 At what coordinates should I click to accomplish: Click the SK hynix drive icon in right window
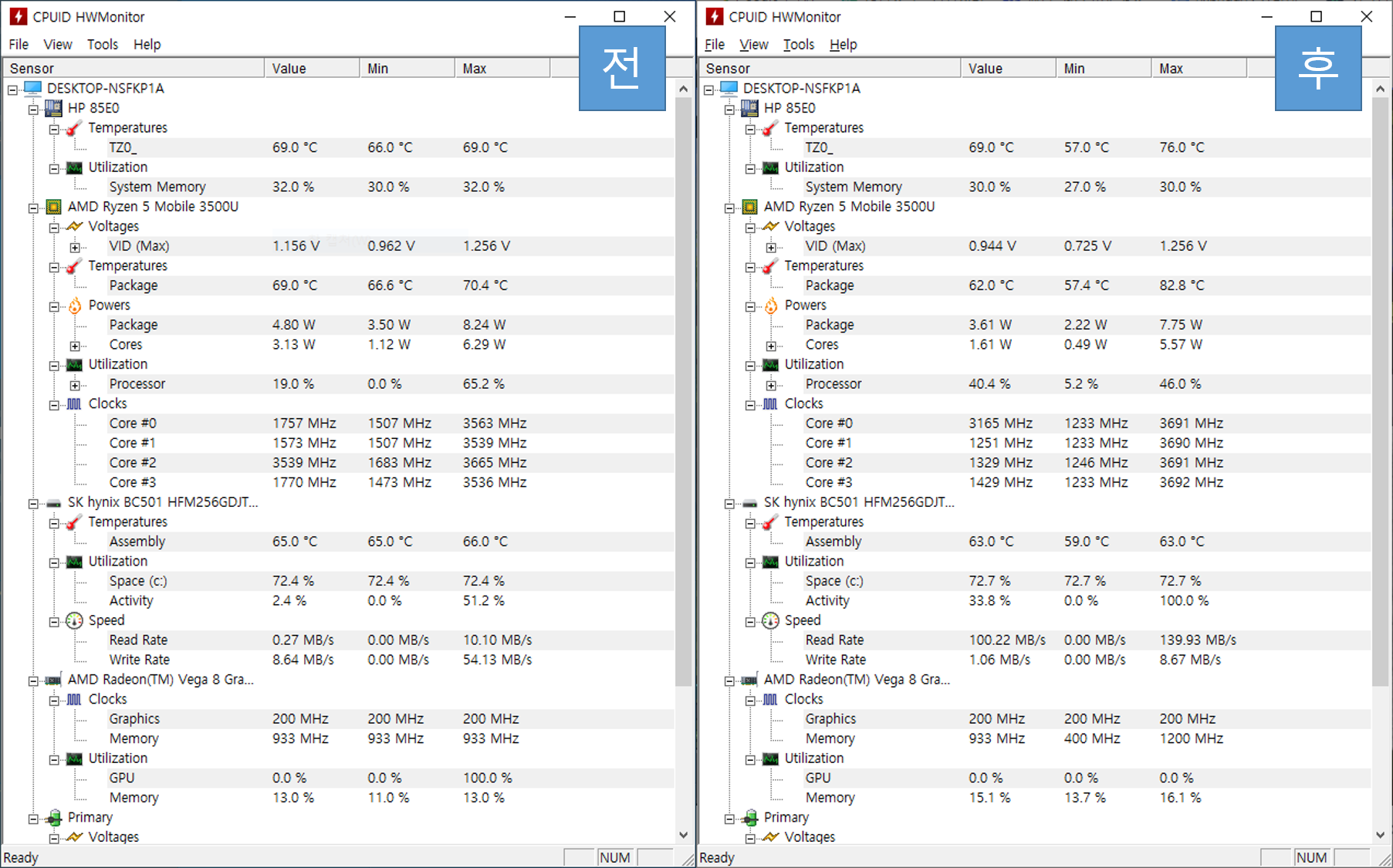749,503
